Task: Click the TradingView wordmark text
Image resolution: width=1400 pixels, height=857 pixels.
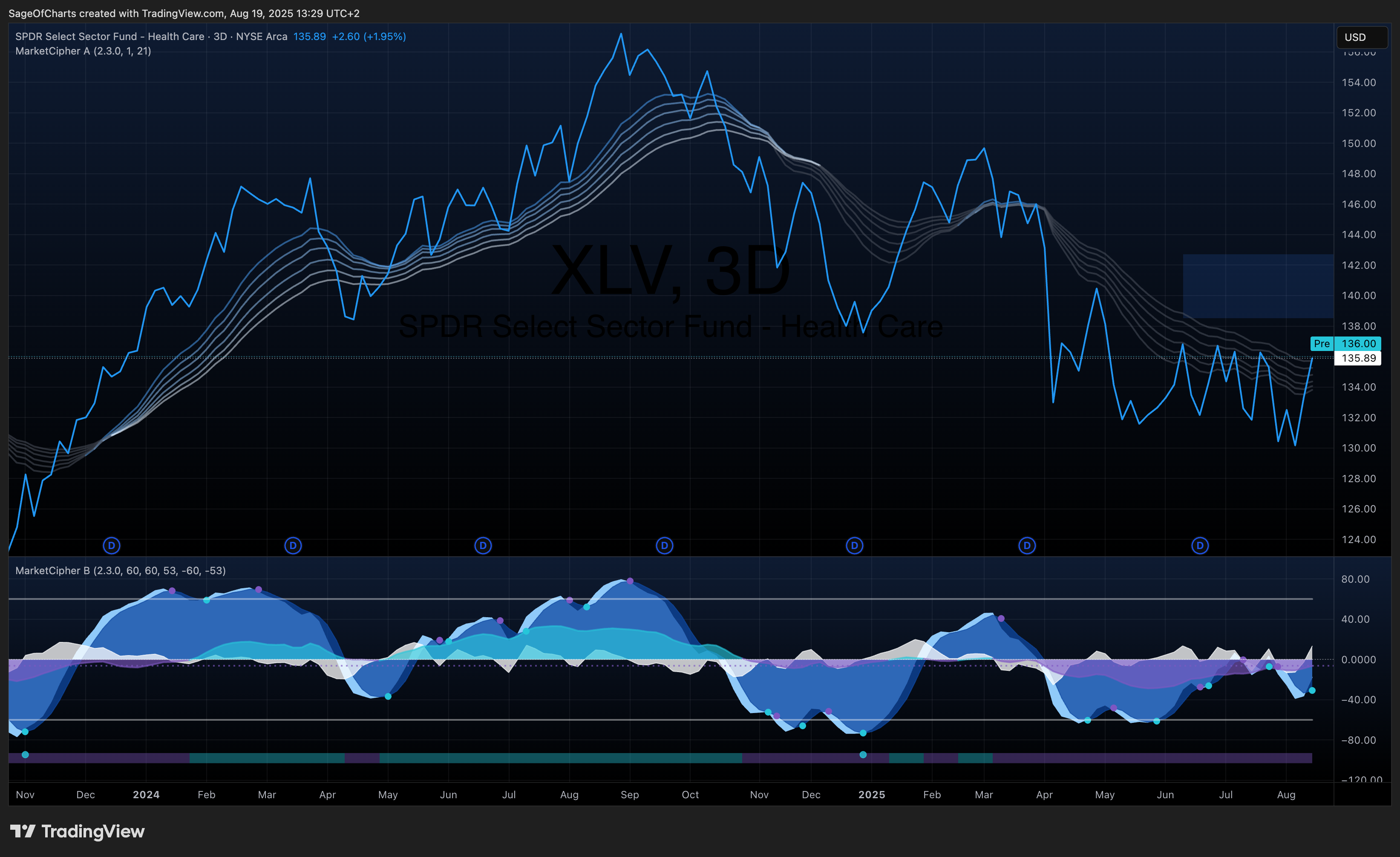Action: click(x=93, y=831)
